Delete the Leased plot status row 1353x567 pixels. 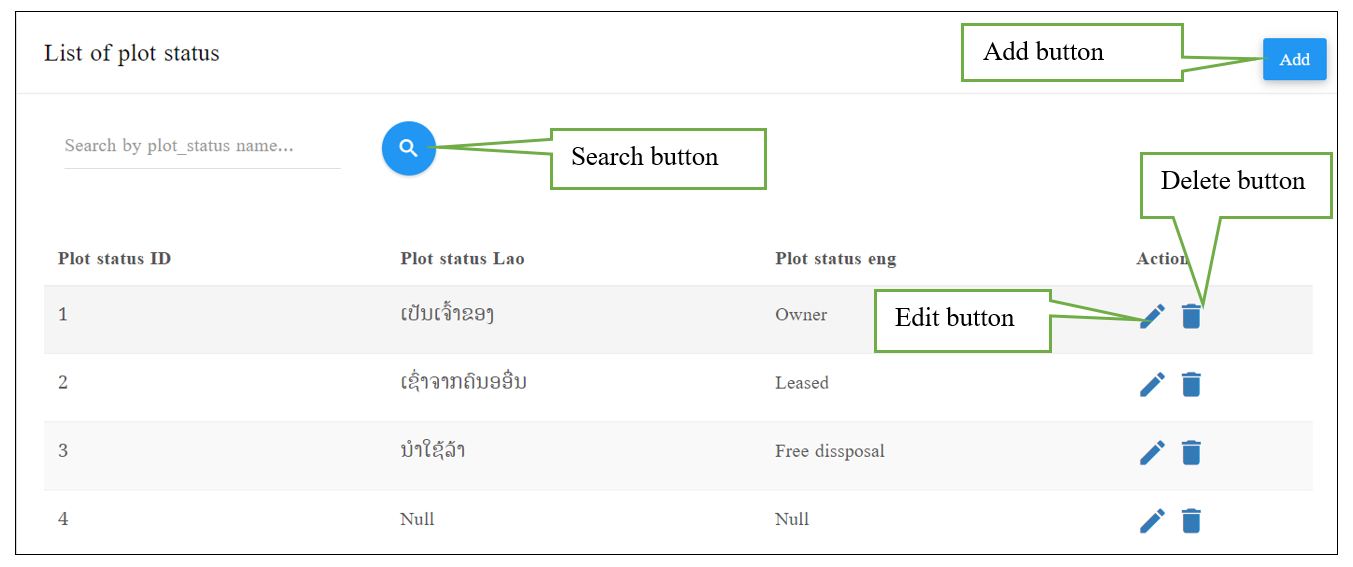(x=1190, y=384)
